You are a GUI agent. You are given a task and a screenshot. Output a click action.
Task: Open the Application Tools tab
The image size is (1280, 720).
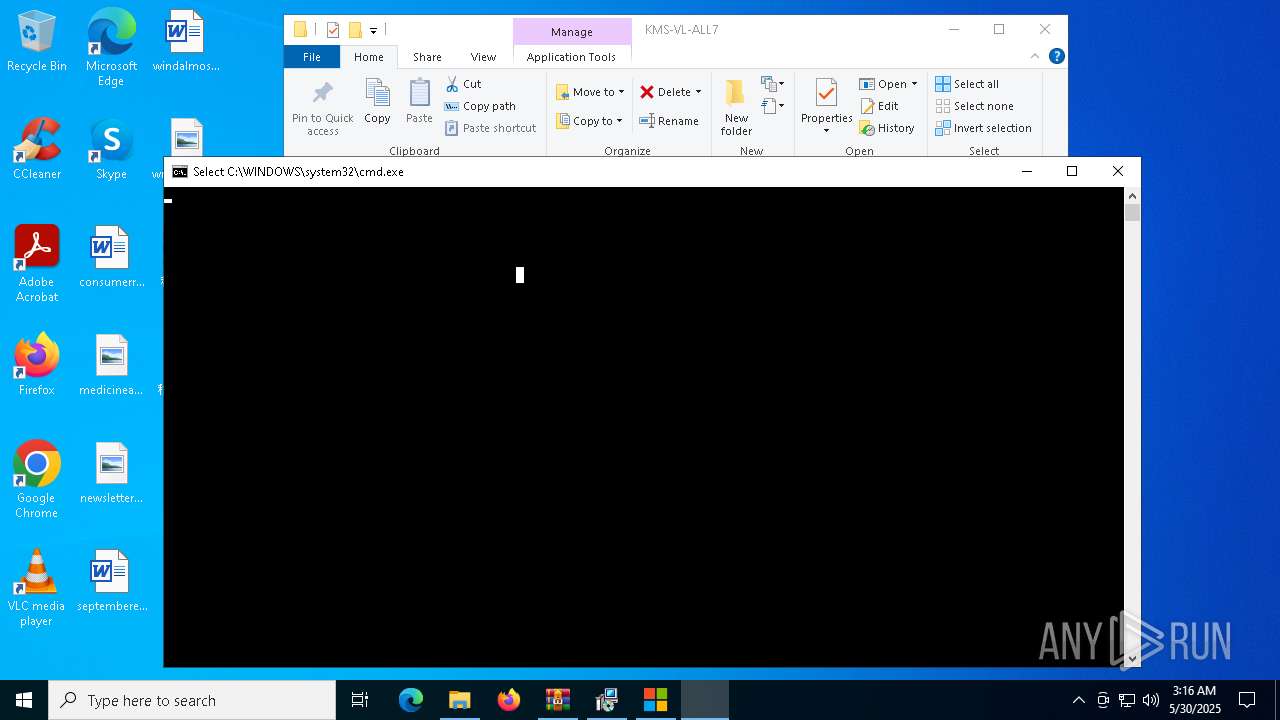[571, 57]
